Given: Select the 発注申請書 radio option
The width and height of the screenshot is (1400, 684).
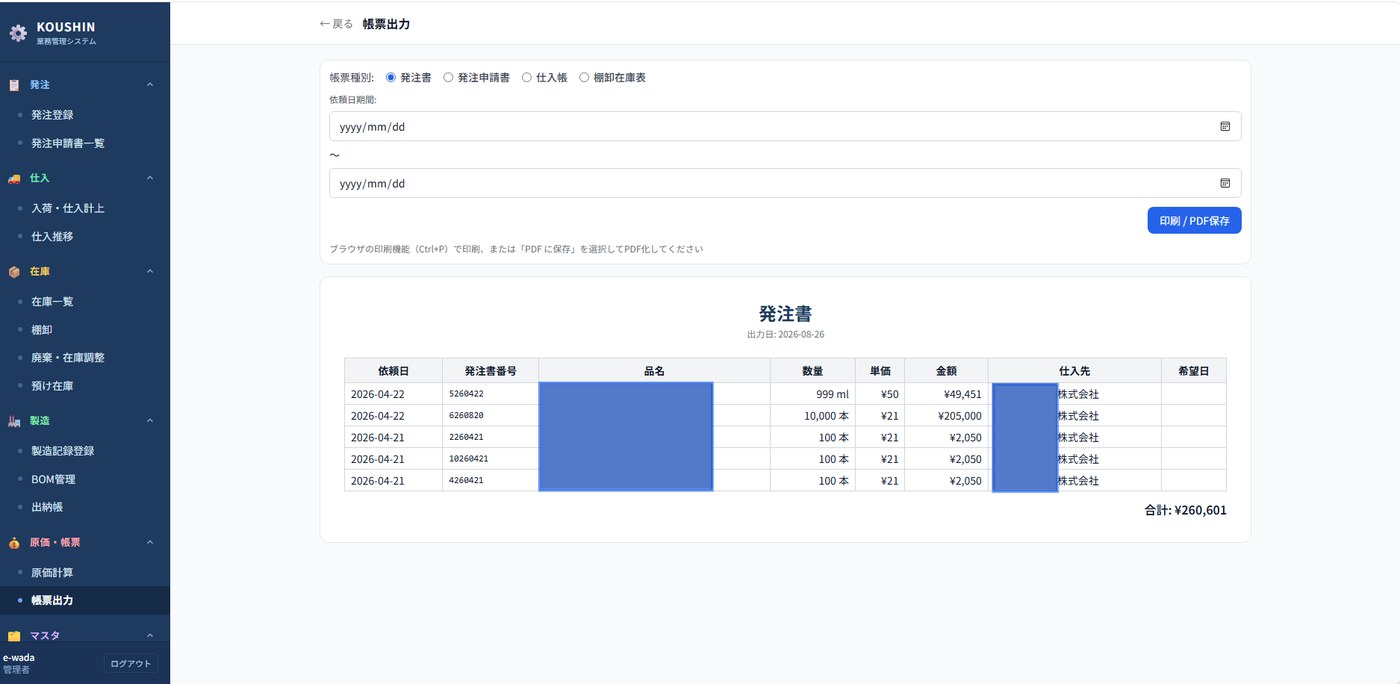Looking at the screenshot, I should (448, 77).
